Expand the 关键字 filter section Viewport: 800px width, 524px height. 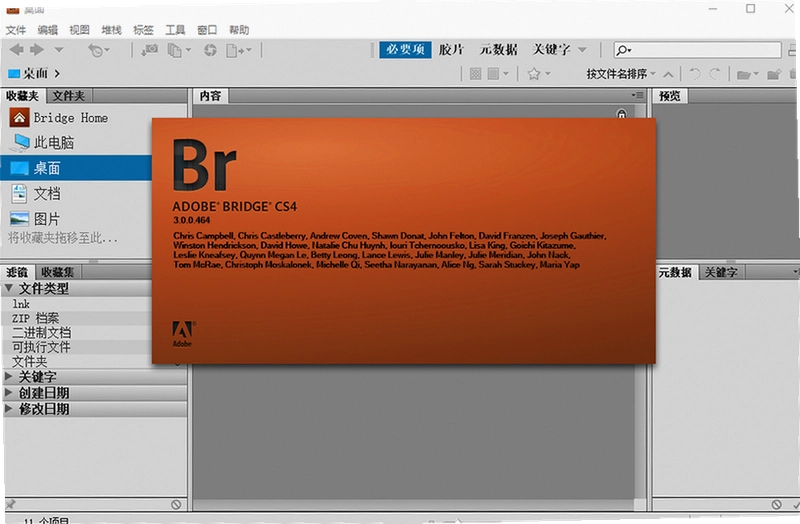click(8, 377)
